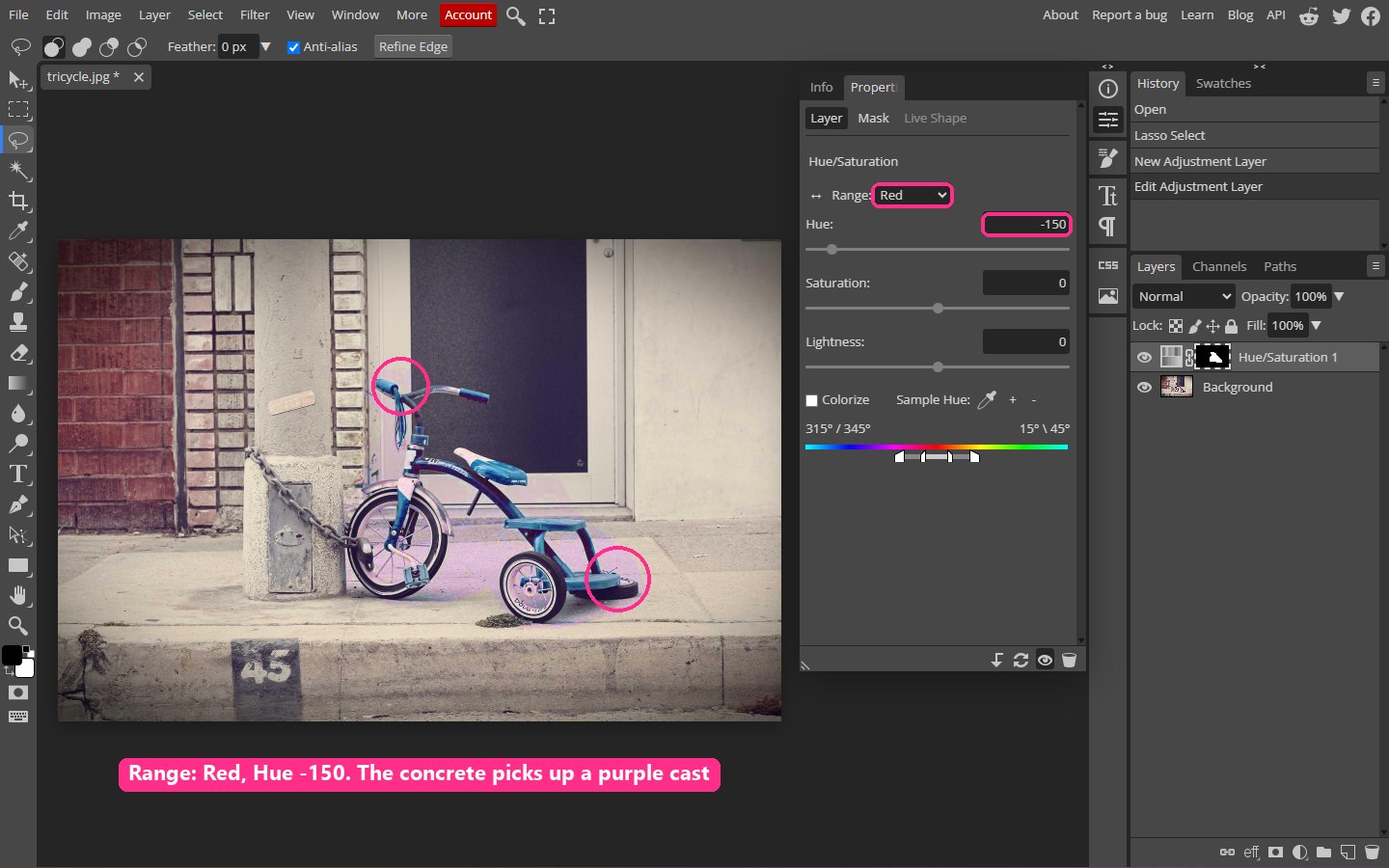Screen dimensions: 1389x868
Task: Expand the Opacity slider arrow
Action: (1339, 296)
